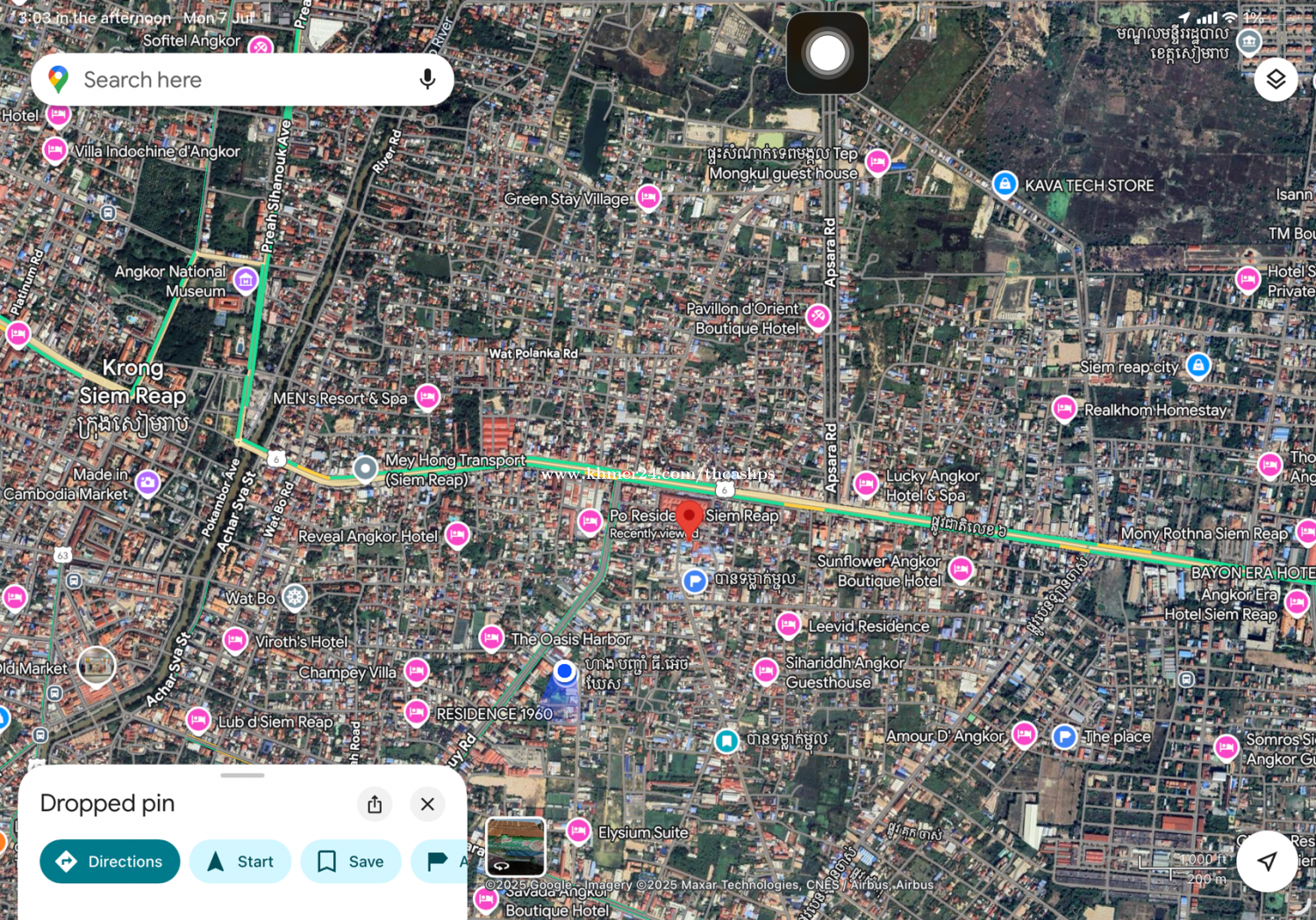Tap the microphone voice search icon

click(x=427, y=80)
